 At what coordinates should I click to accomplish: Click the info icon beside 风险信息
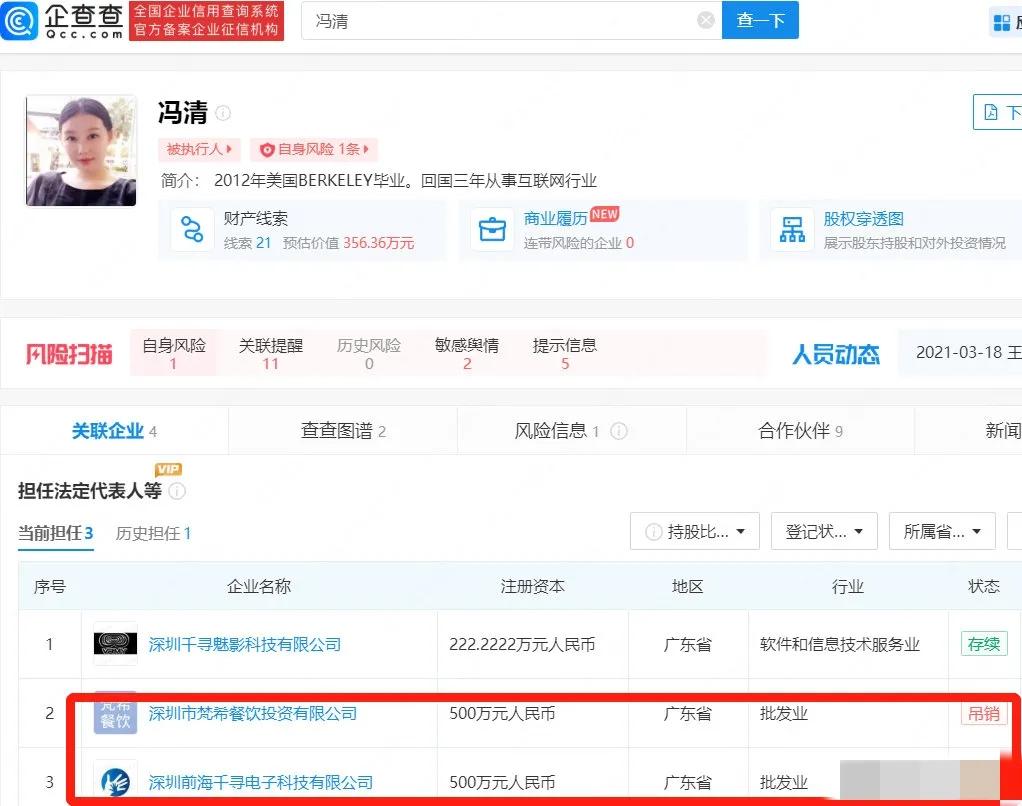click(x=619, y=431)
